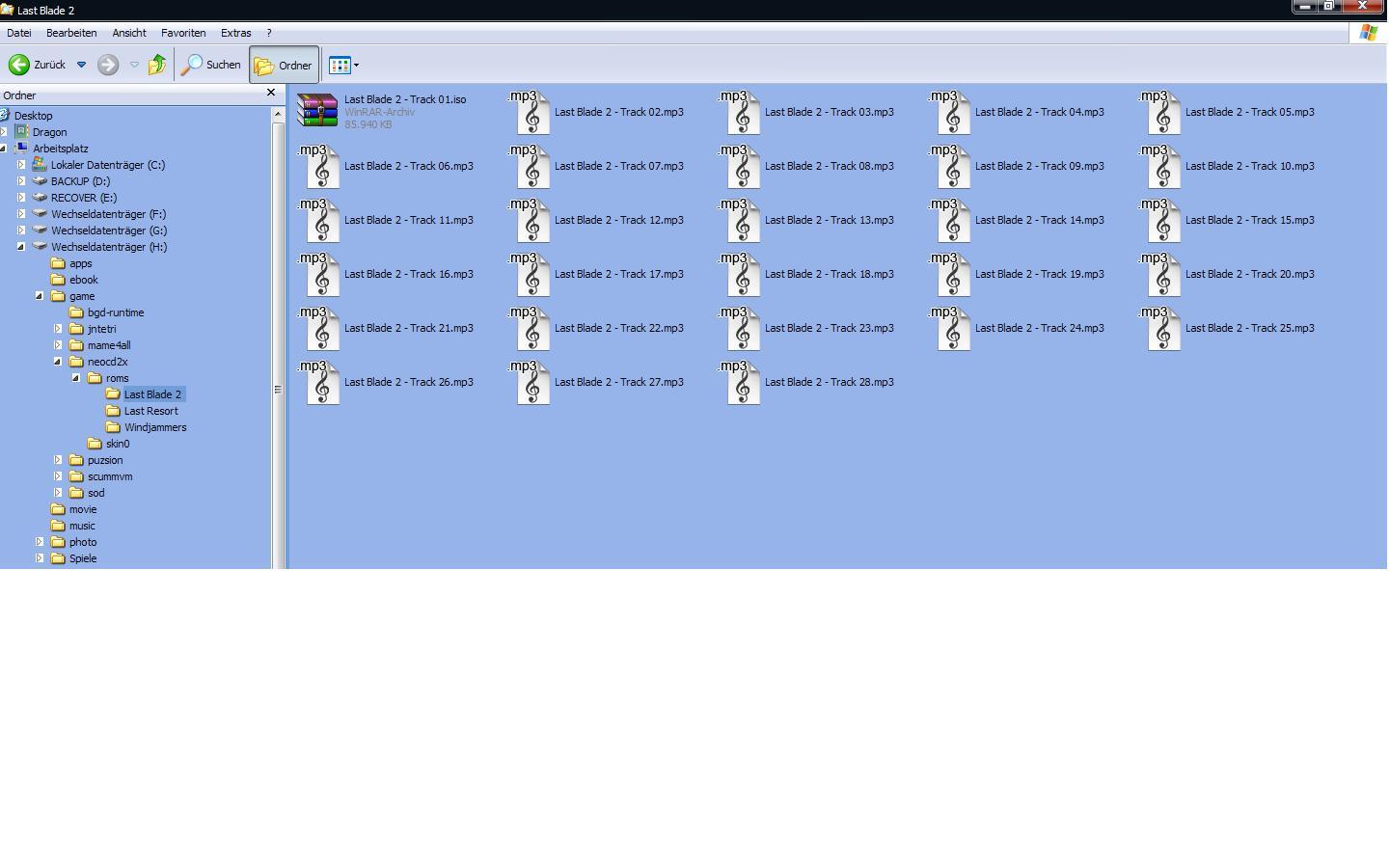
Task: Open the Extras menu
Action: pyautogui.click(x=235, y=33)
